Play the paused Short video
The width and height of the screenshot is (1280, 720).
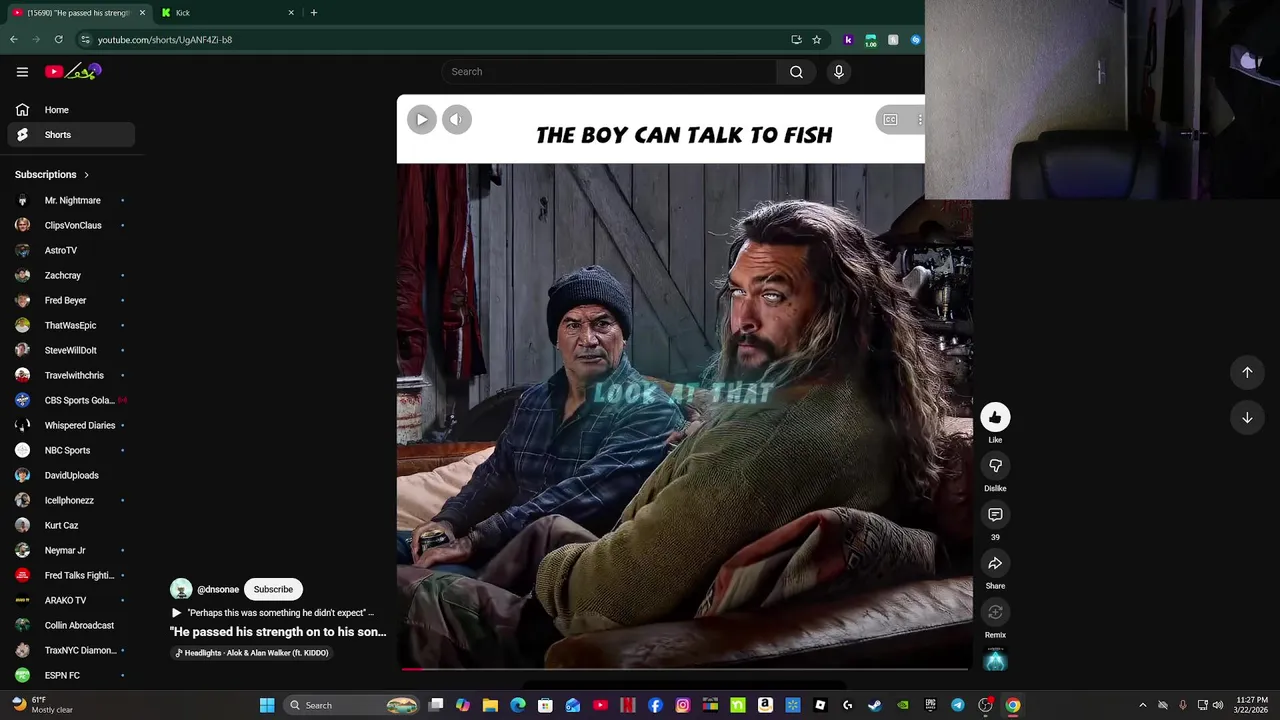point(422,120)
